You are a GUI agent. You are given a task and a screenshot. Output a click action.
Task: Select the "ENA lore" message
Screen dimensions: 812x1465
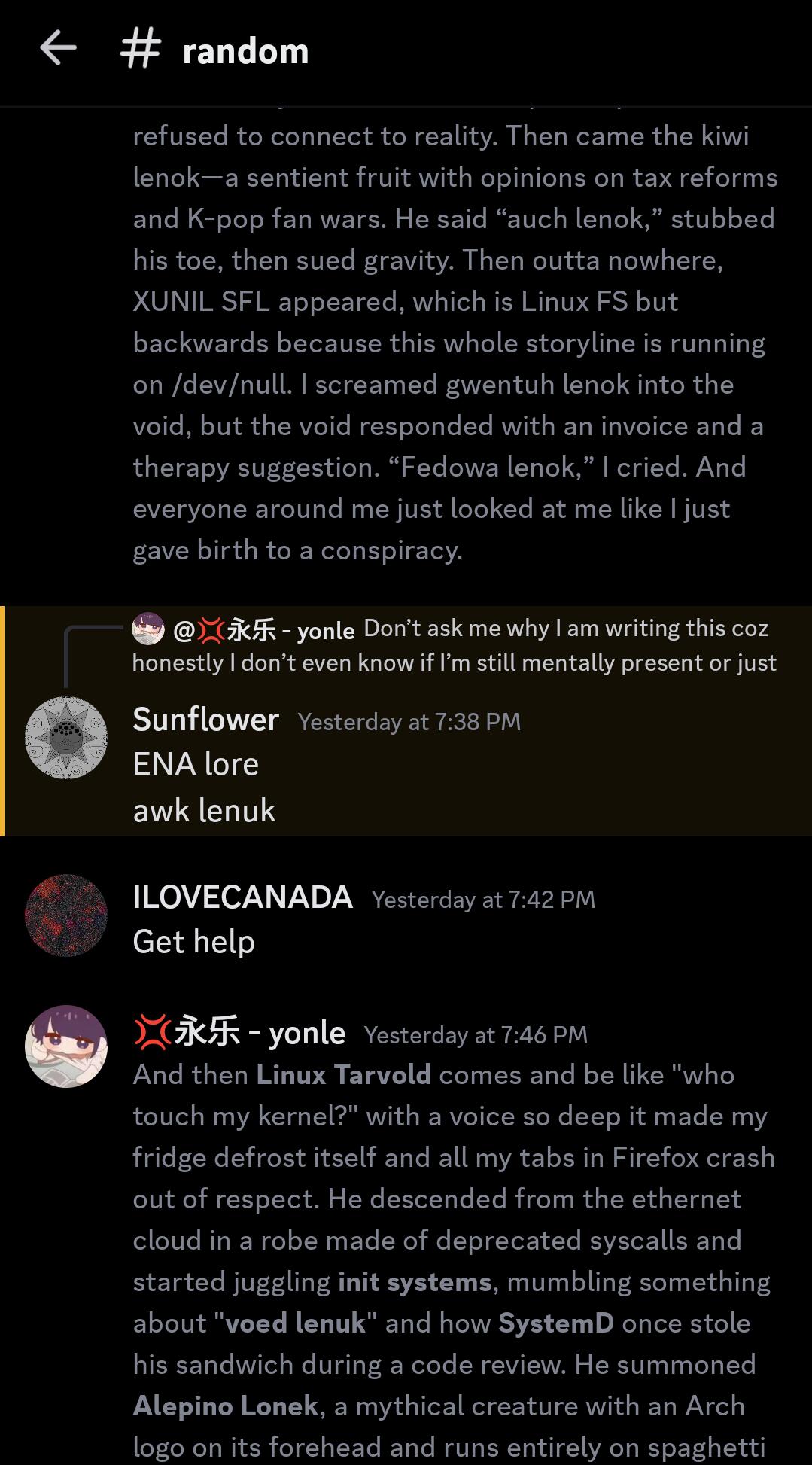click(x=196, y=764)
